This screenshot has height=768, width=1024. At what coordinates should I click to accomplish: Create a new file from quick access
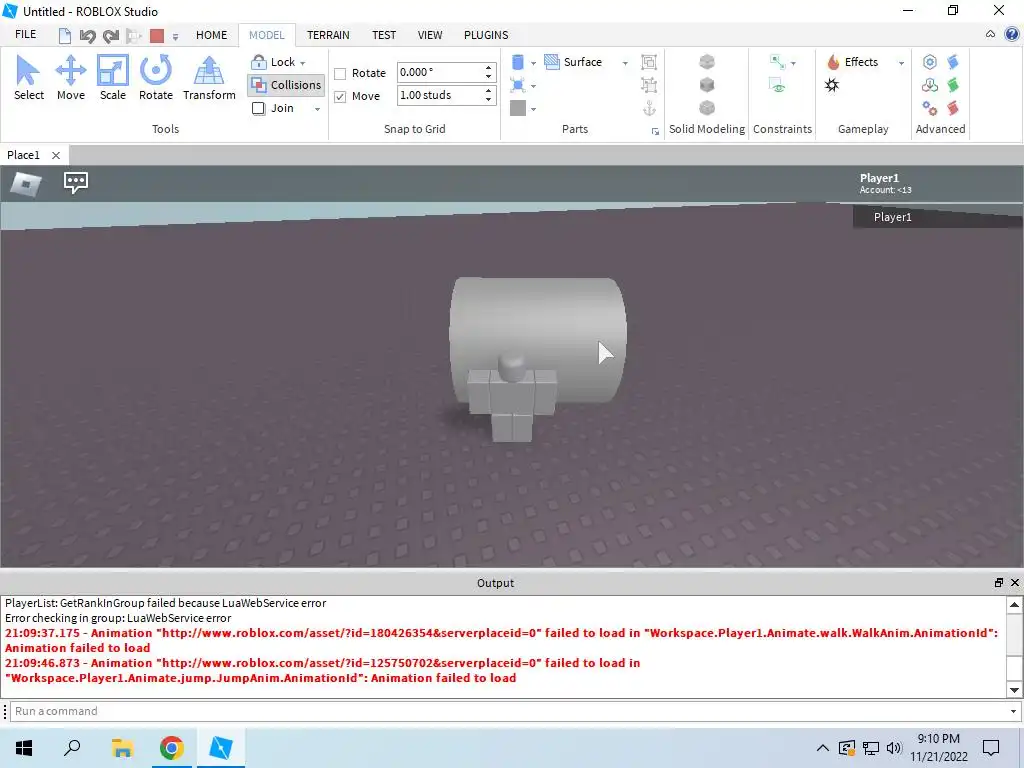tap(65, 35)
